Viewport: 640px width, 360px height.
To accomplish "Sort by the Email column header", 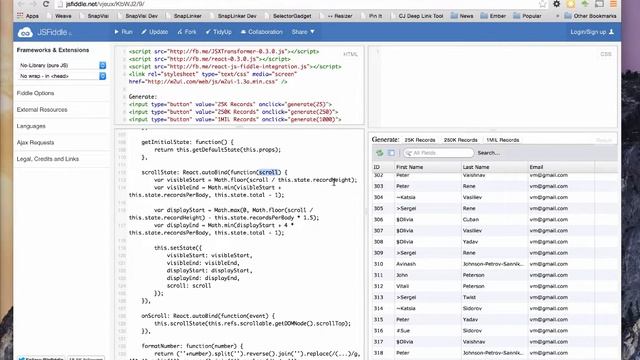I will pos(561,167).
